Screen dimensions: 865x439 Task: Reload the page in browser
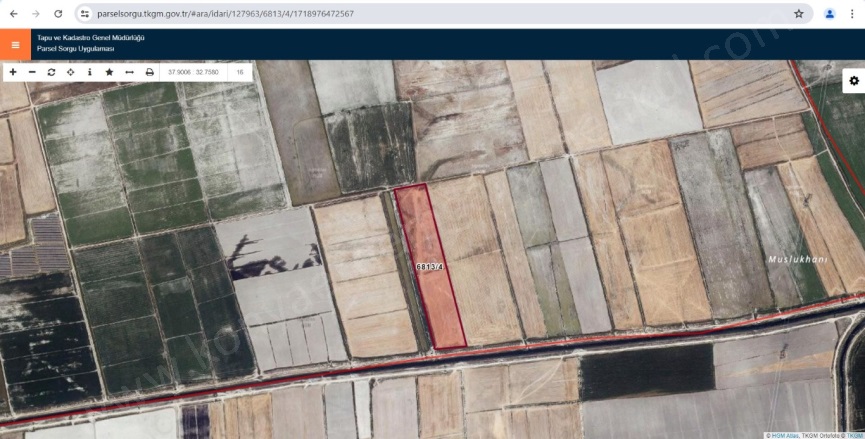(x=58, y=14)
